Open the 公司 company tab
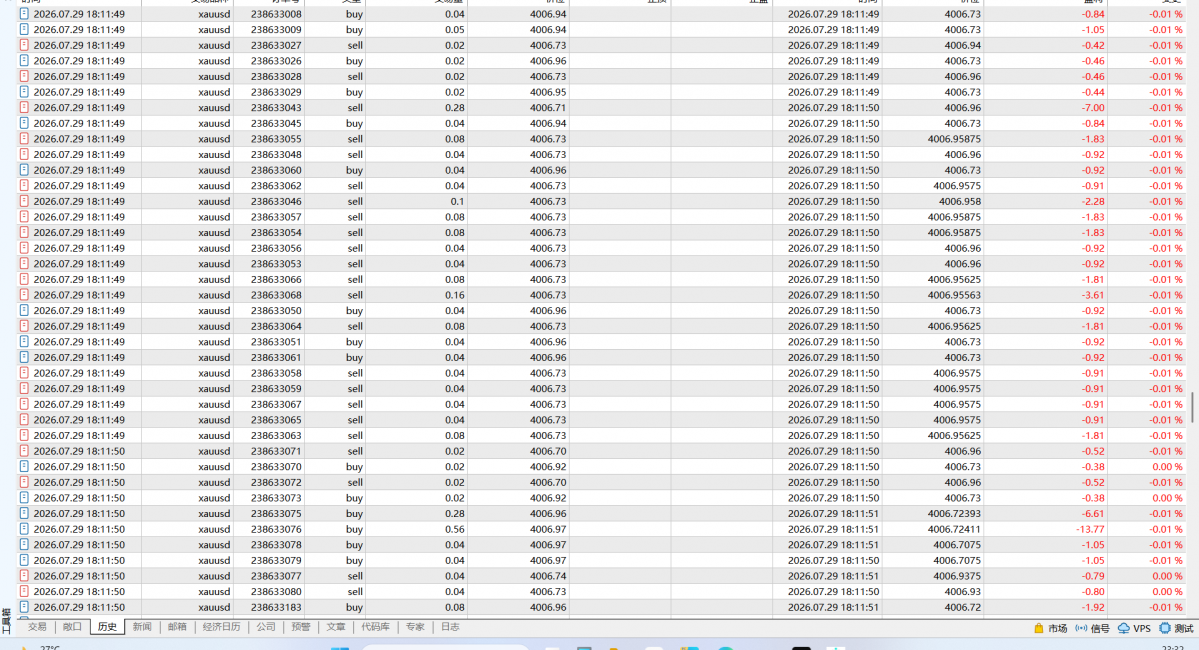Viewport: 1199px width, 650px height. pyautogui.click(x=266, y=627)
